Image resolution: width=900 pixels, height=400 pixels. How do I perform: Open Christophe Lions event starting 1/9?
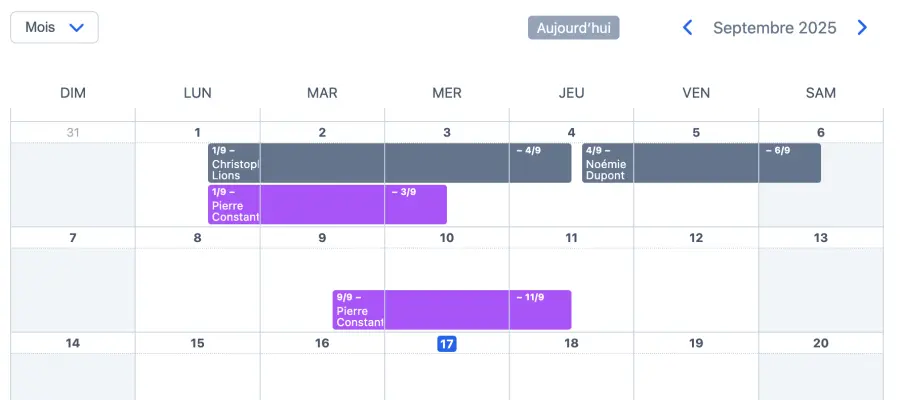click(389, 163)
